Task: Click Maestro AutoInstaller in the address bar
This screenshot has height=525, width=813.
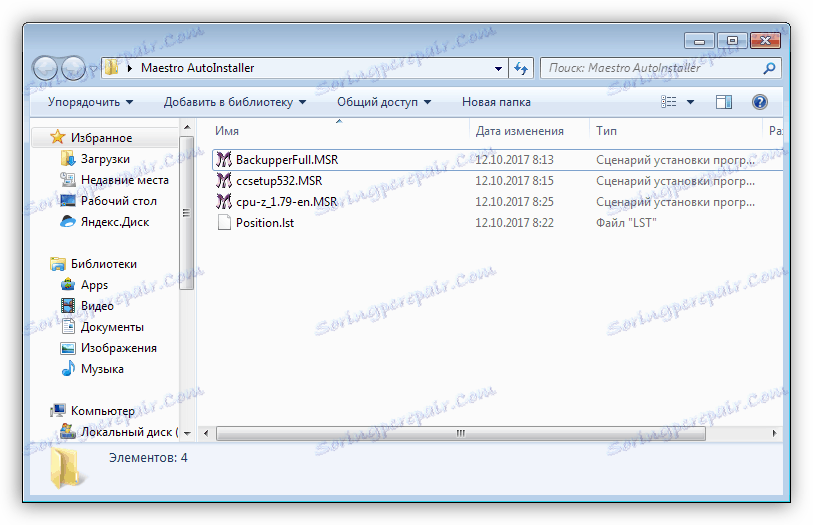Action: point(198,68)
